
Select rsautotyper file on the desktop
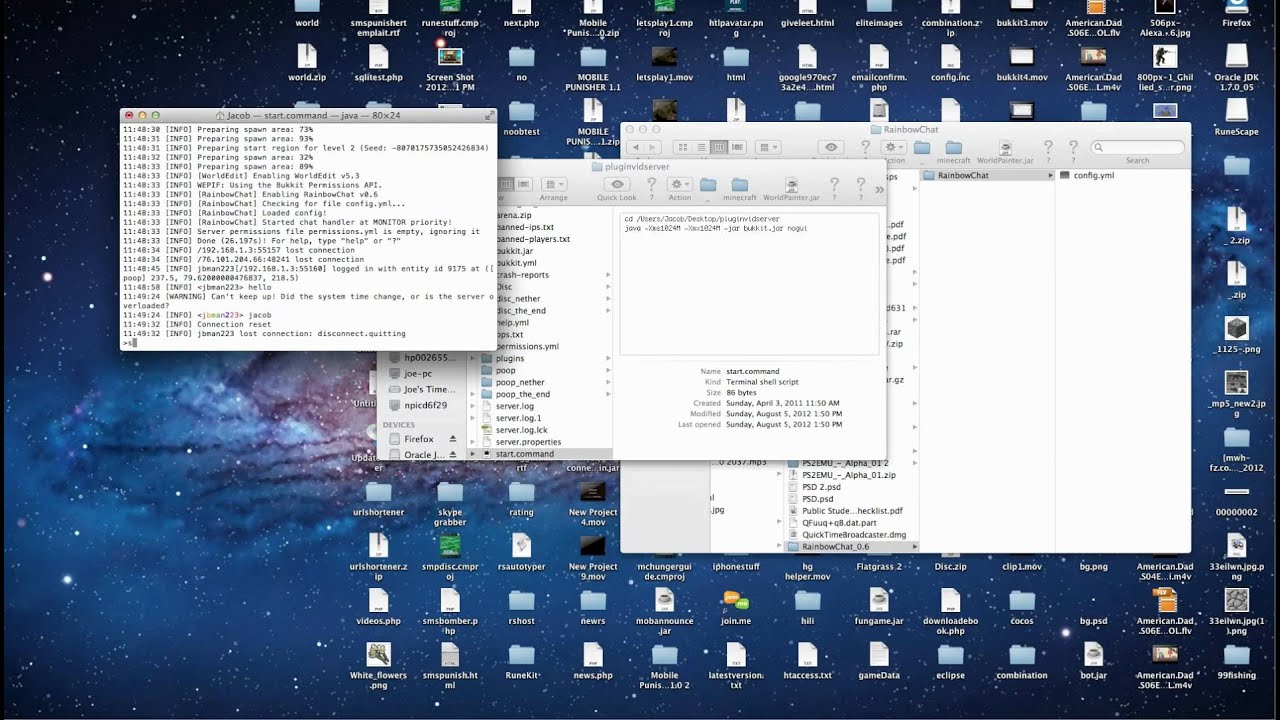(x=521, y=553)
